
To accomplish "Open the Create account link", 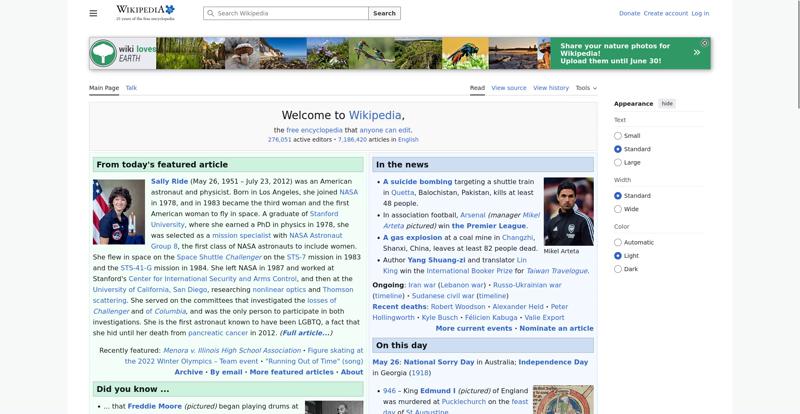I will pos(665,13).
